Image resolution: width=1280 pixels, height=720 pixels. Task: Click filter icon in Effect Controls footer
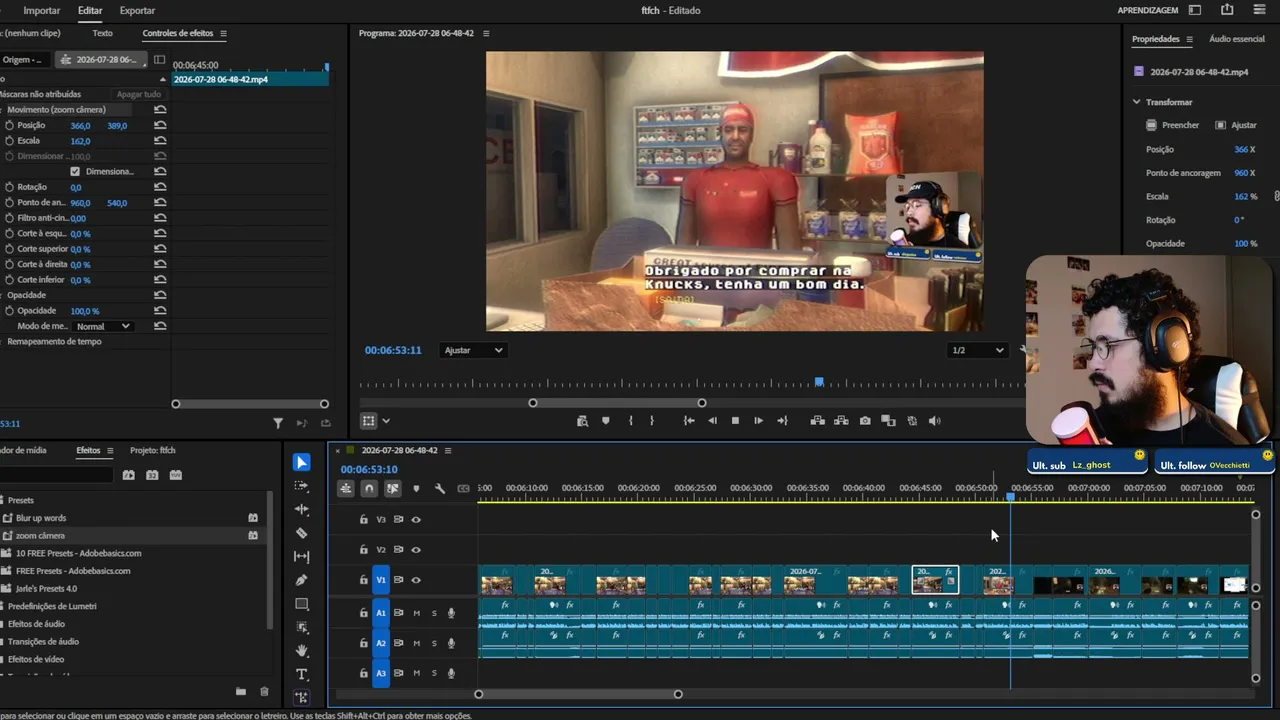pyautogui.click(x=278, y=424)
